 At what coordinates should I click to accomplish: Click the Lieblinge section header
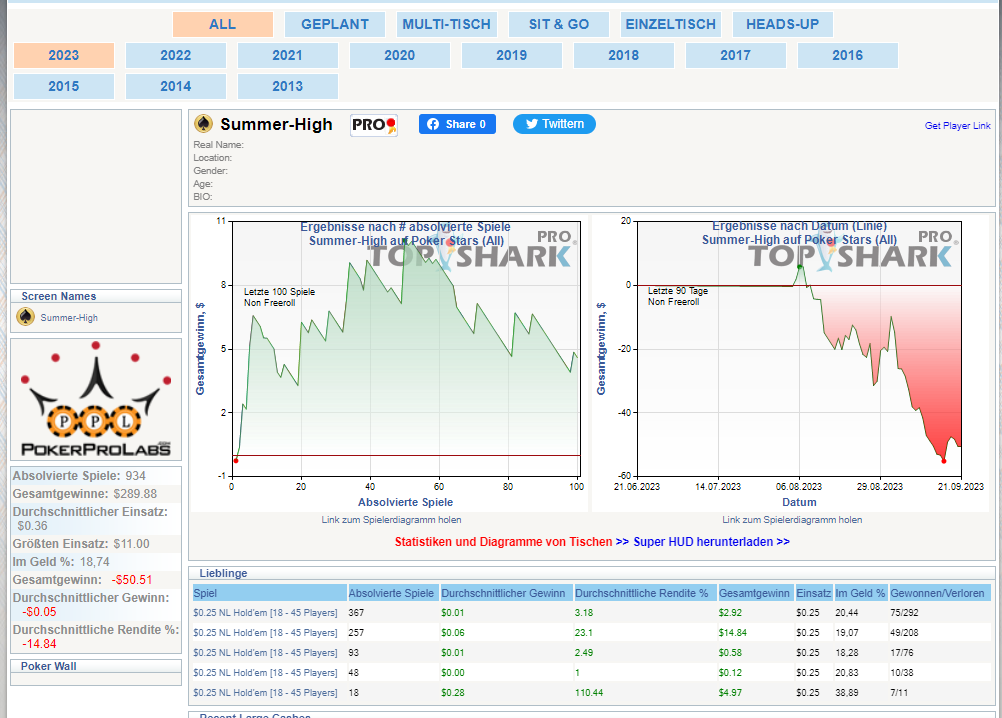click(x=592, y=573)
